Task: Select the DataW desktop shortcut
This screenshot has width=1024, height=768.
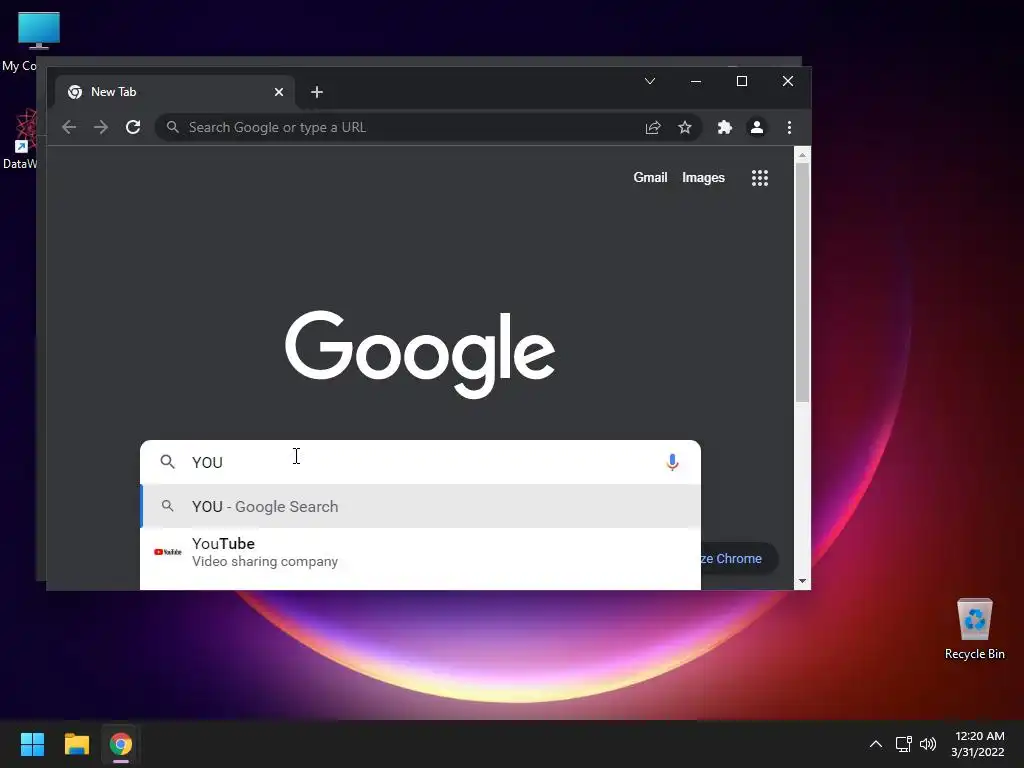Action: (20, 139)
